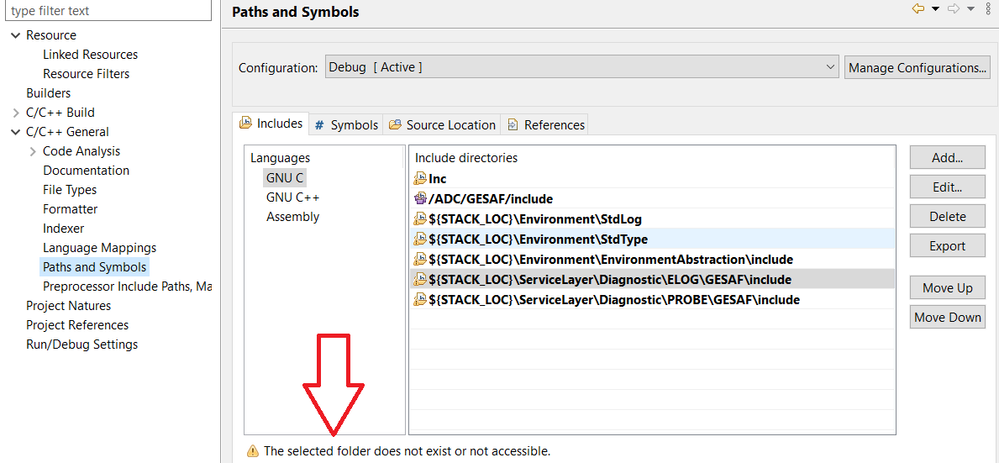
Task: Switch to the Symbols tab
Action: [346, 125]
